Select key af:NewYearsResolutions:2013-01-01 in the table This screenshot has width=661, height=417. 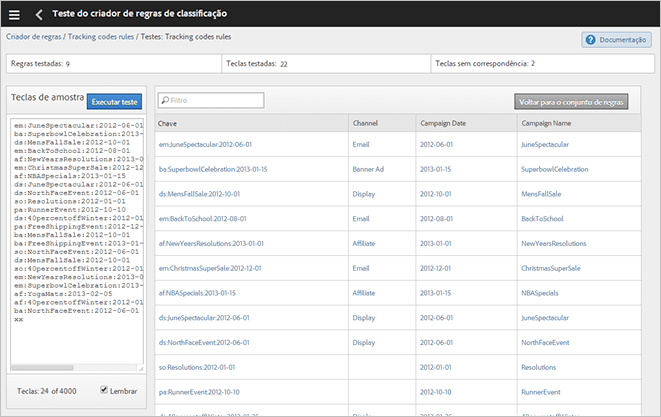tap(211, 243)
